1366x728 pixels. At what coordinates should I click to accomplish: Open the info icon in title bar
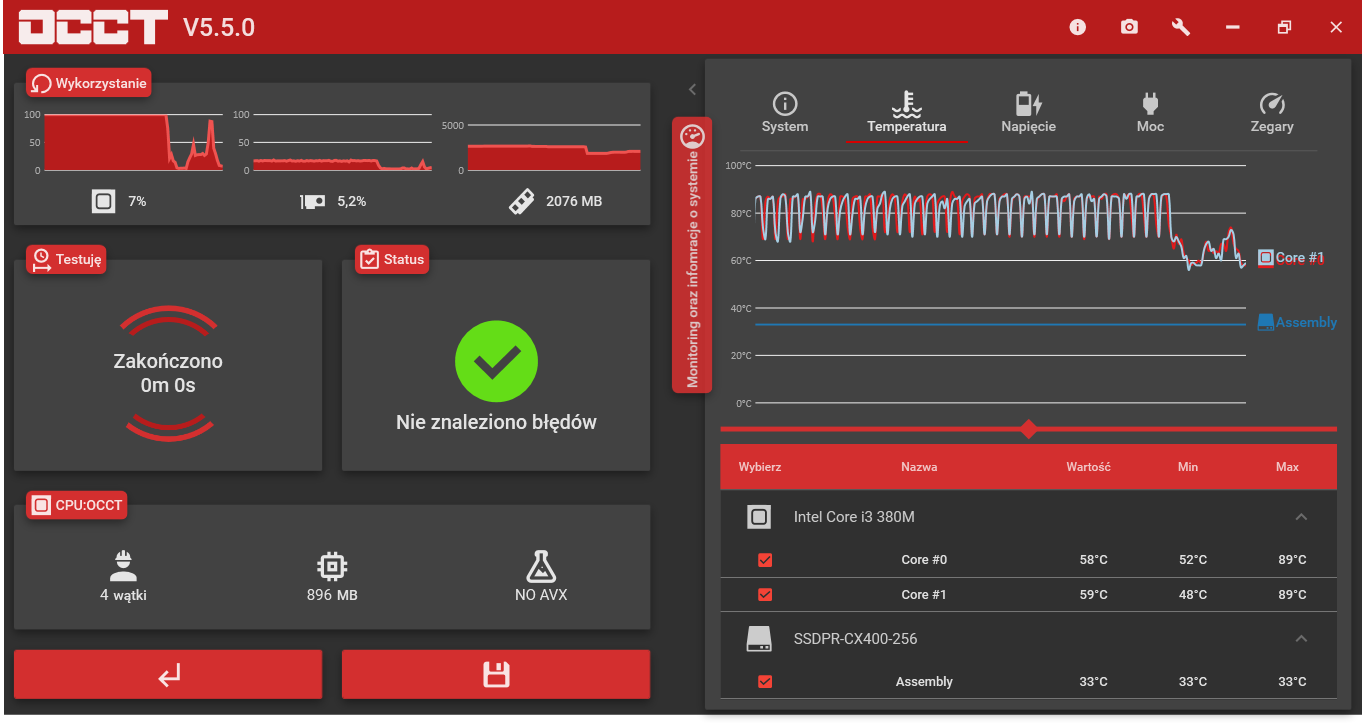pos(1077,27)
